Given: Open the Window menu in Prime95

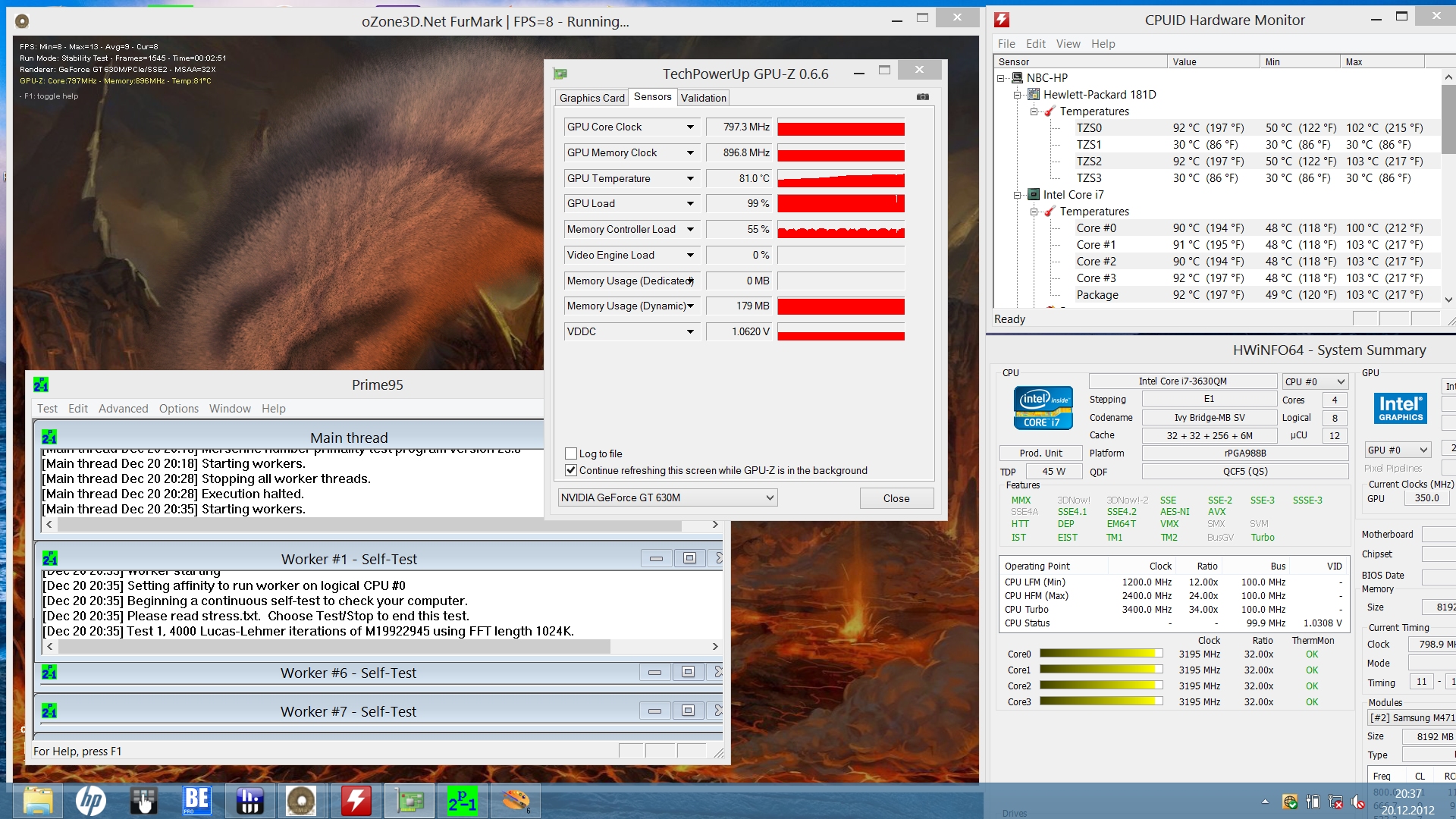Looking at the screenshot, I should tap(230, 409).
